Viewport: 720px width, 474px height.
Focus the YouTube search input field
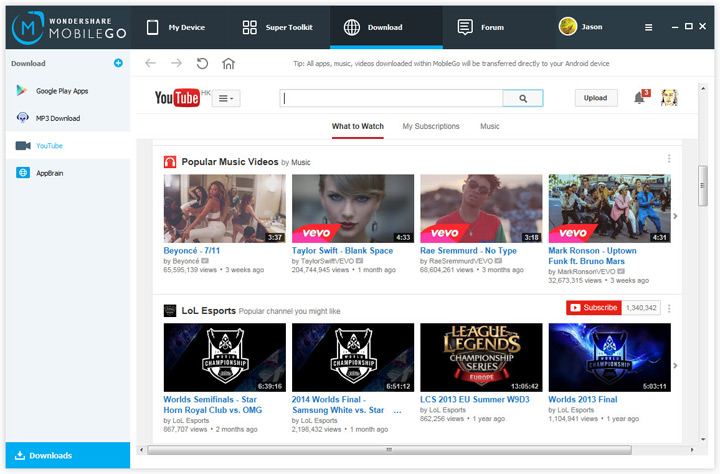(391, 98)
